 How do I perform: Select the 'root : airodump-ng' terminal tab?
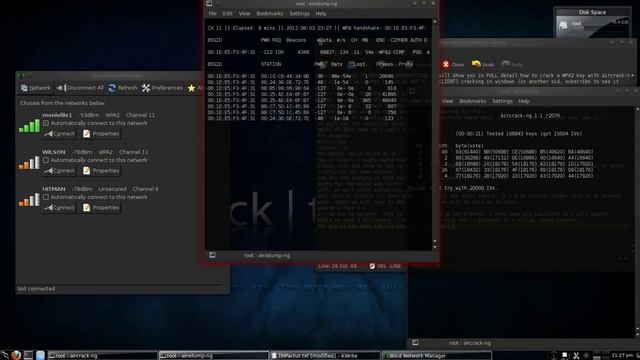click(267, 256)
